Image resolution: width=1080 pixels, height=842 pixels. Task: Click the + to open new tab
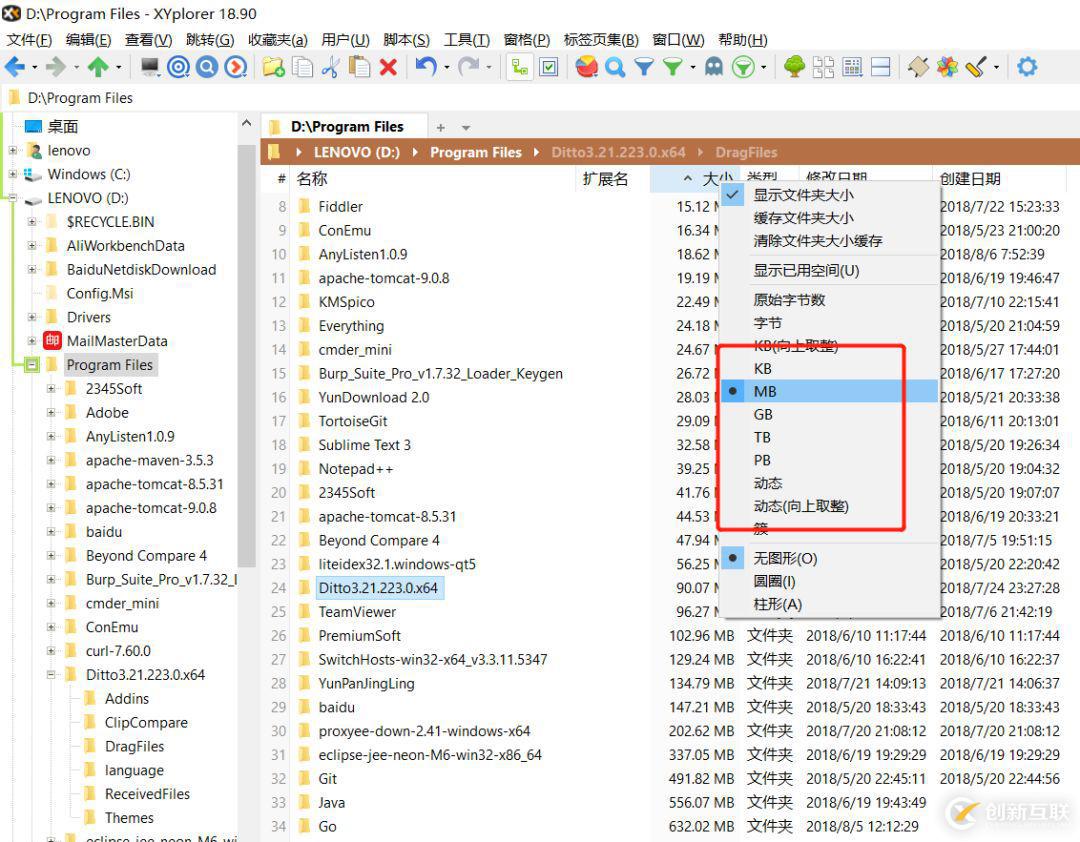point(438,127)
